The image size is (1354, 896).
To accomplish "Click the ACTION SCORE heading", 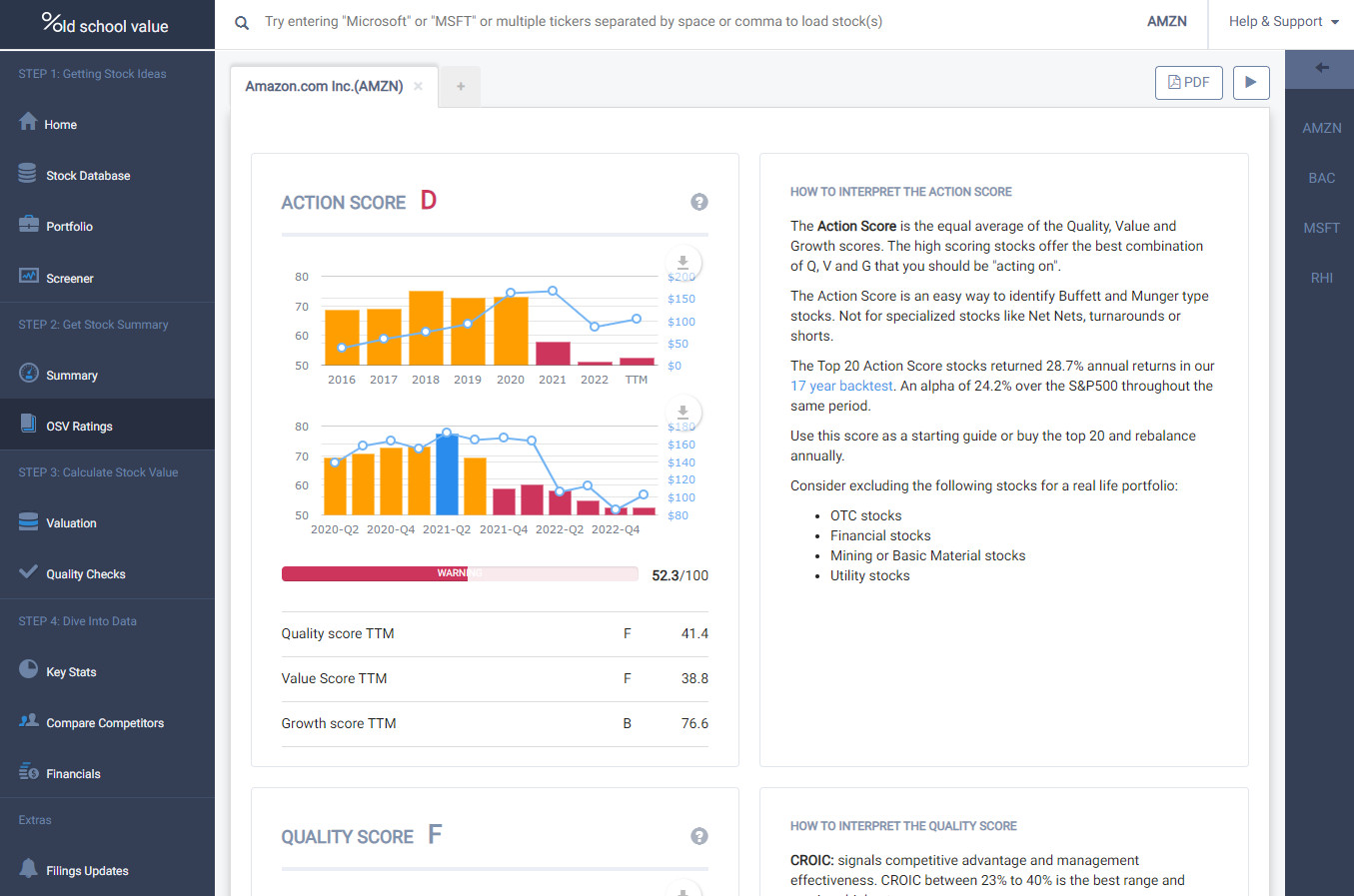I will point(343,203).
